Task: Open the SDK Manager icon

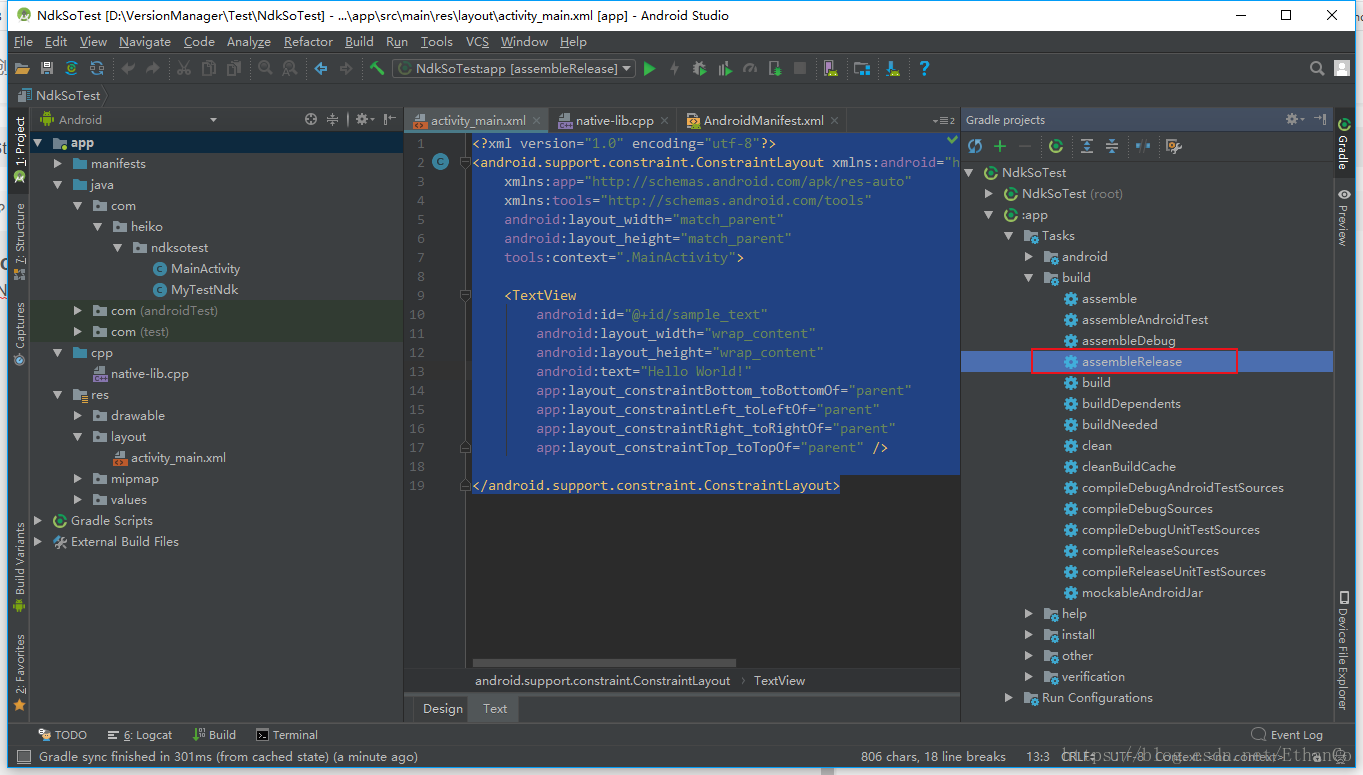Action: [x=892, y=68]
